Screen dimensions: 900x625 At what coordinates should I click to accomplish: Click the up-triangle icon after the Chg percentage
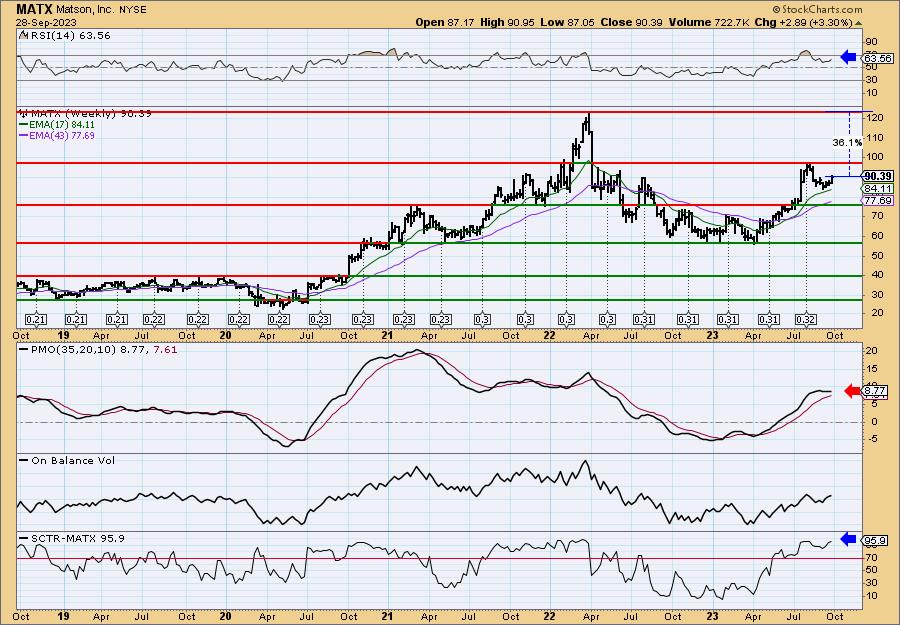click(859, 23)
